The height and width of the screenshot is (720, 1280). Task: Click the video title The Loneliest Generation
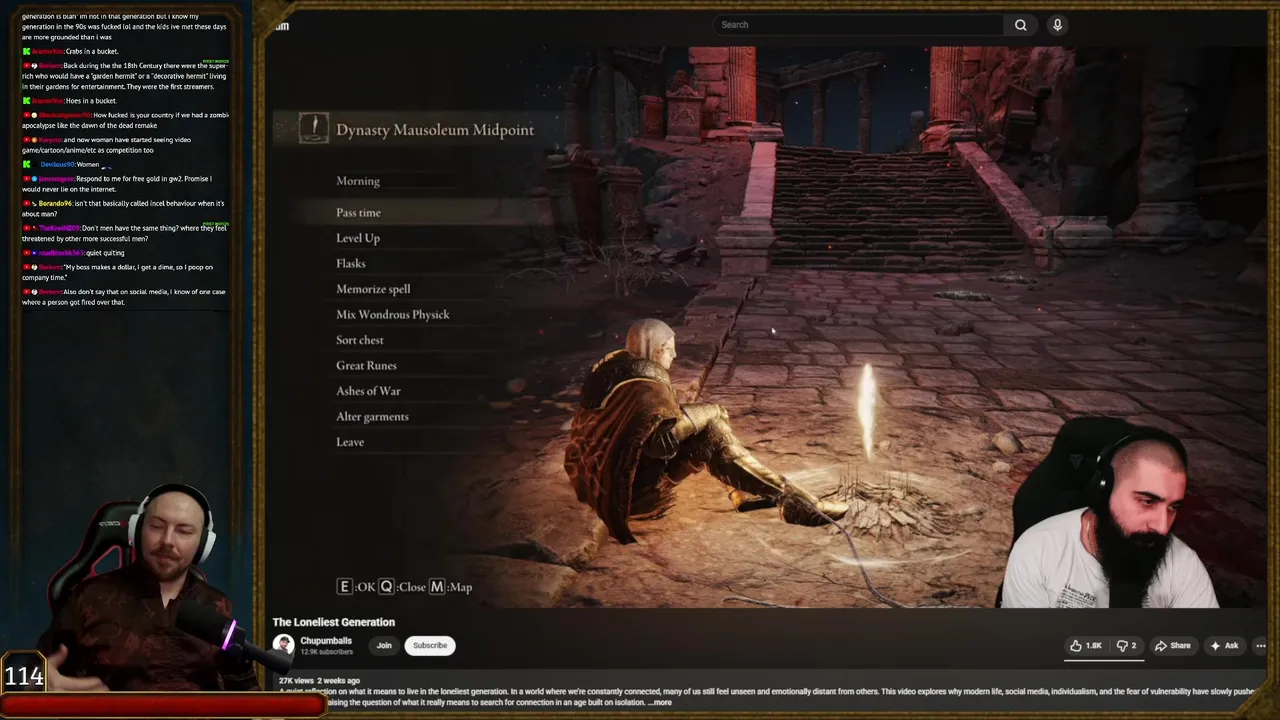pos(334,622)
